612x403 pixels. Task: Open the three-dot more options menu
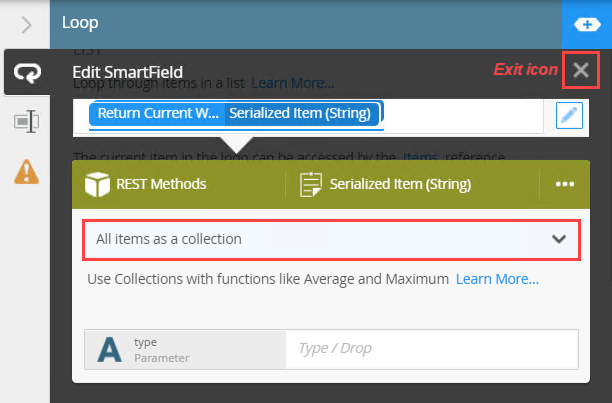click(x=565, y=184)
